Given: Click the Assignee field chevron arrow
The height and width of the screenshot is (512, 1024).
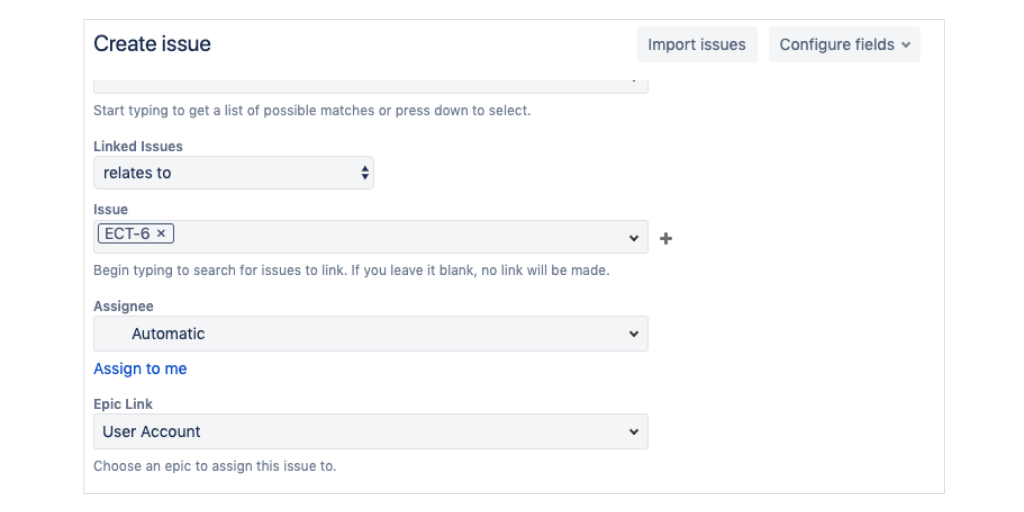Looking at the screenshot, I should [633, 334].
